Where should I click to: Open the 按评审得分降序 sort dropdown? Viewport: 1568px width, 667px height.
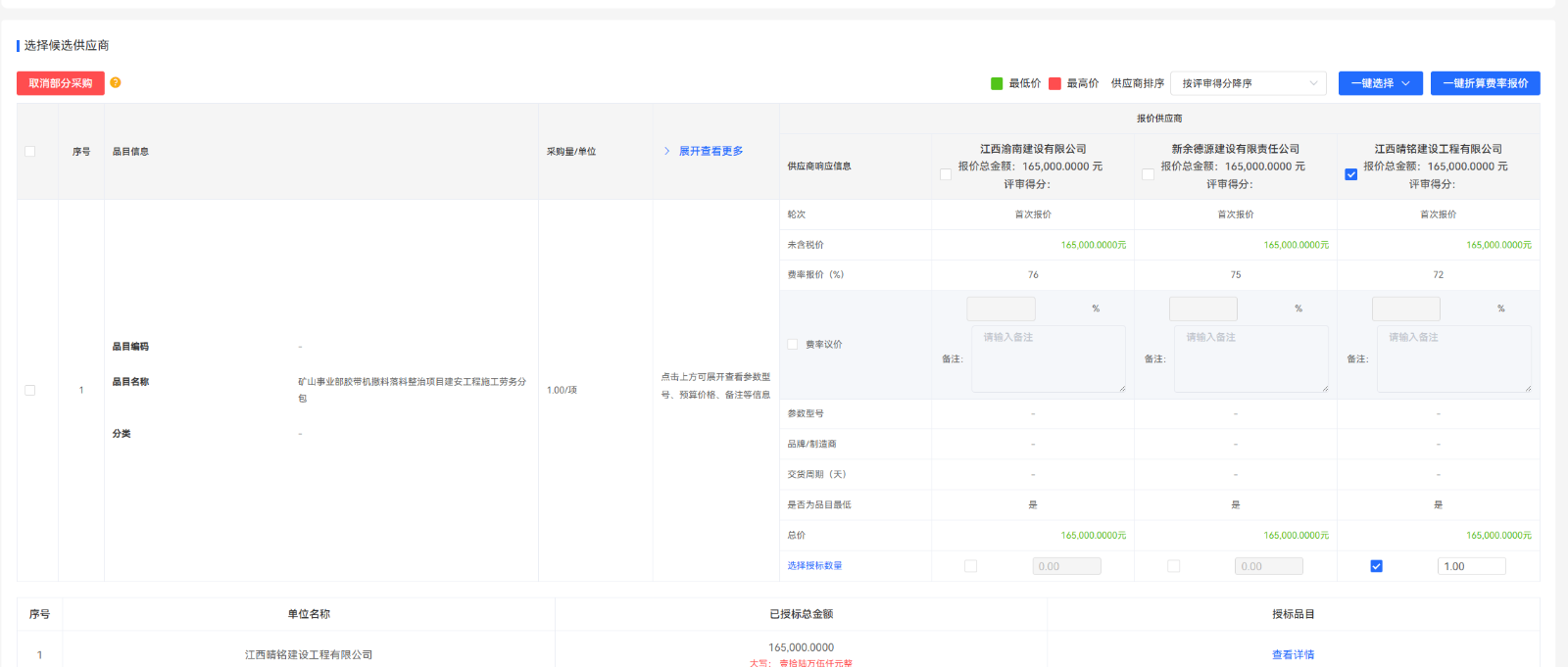1248,84
